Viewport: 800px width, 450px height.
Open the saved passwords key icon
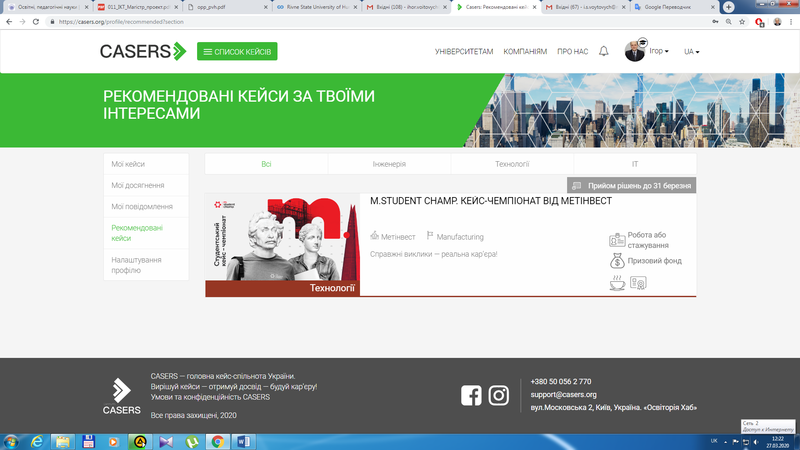(715, 22)
